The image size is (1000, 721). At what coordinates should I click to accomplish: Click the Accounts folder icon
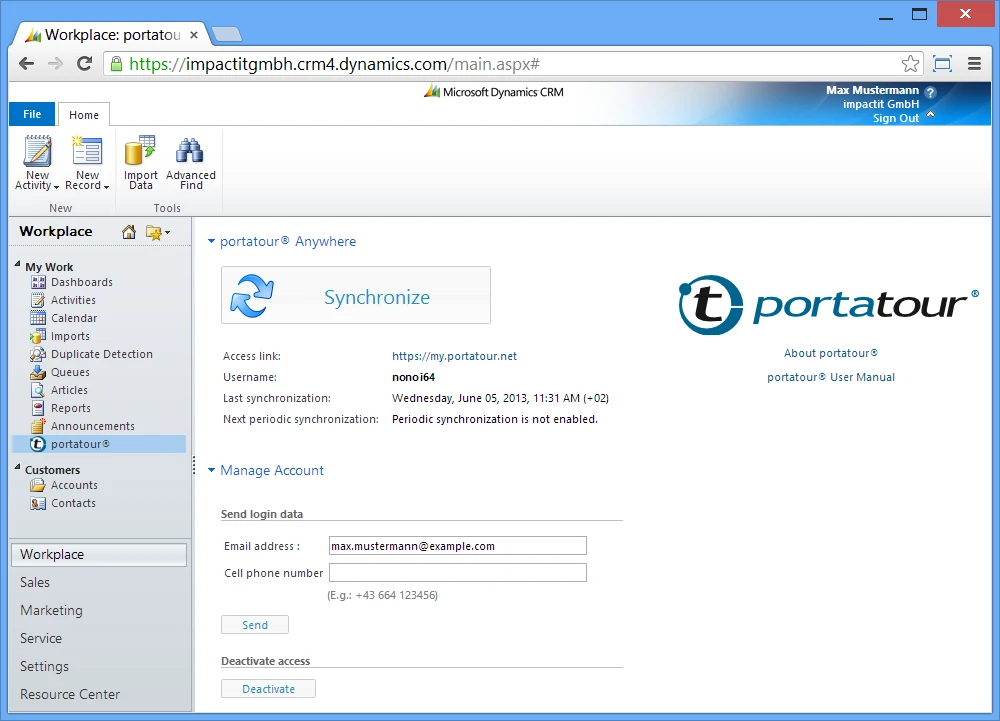[38, 486]
